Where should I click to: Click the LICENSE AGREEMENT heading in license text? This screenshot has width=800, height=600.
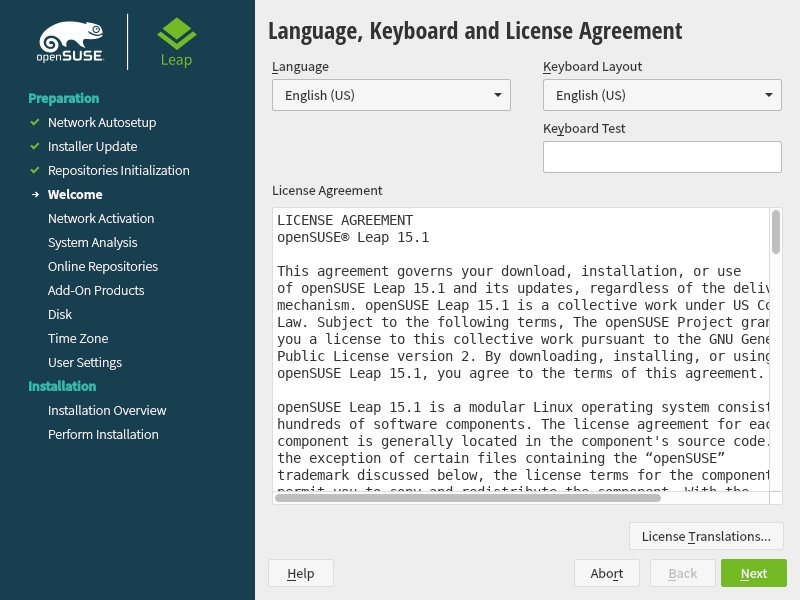[345, 220]
